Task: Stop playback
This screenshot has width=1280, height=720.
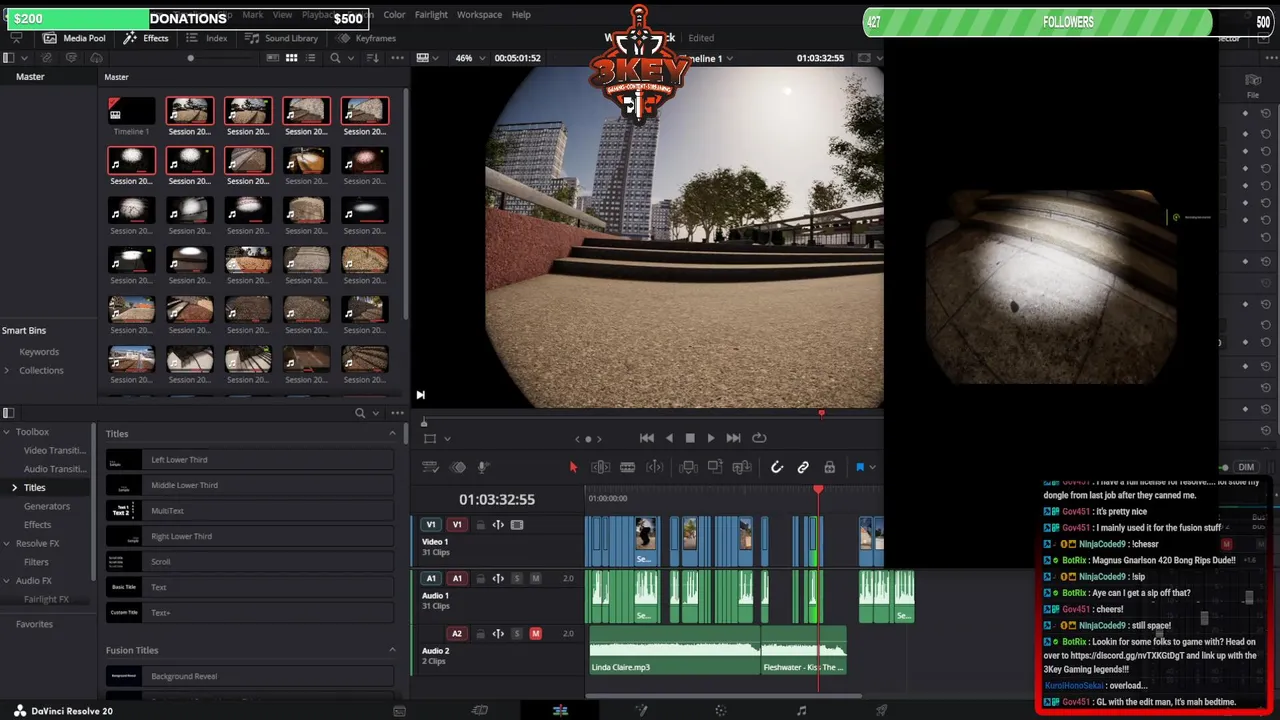Action: (x=690, y=438)
